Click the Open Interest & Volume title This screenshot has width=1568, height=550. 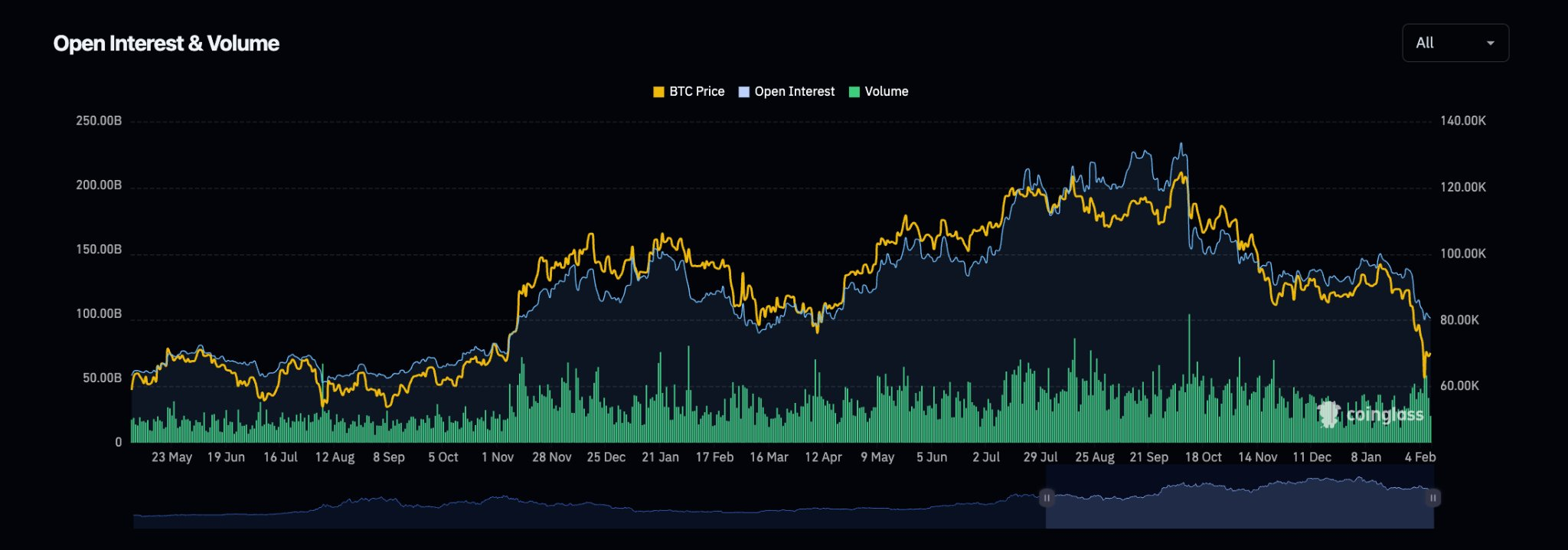pos(166,44)
